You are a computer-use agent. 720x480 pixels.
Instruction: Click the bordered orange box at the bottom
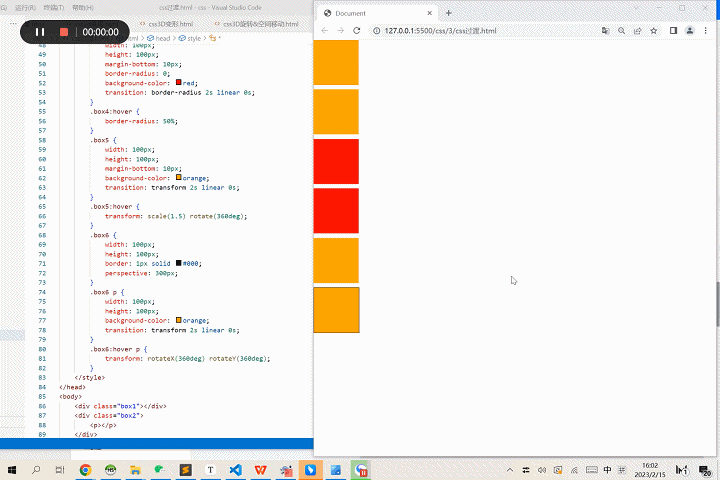pyautogui.click(x=337, y=310)
